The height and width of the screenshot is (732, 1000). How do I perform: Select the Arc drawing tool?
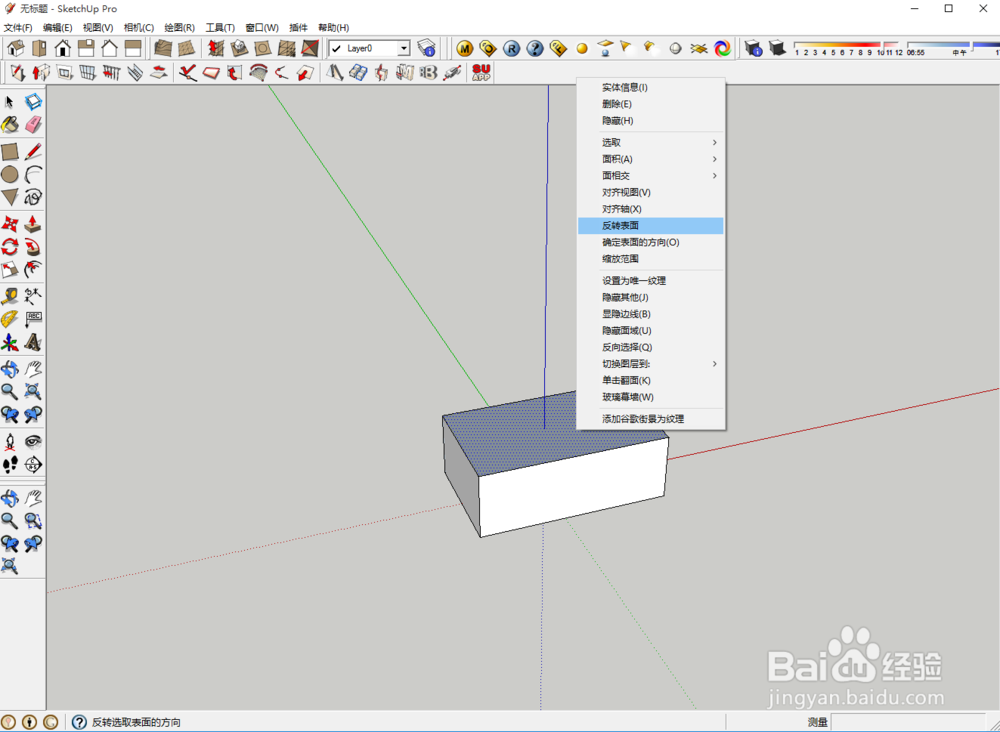pyautogui.click(x=33, y=174)
